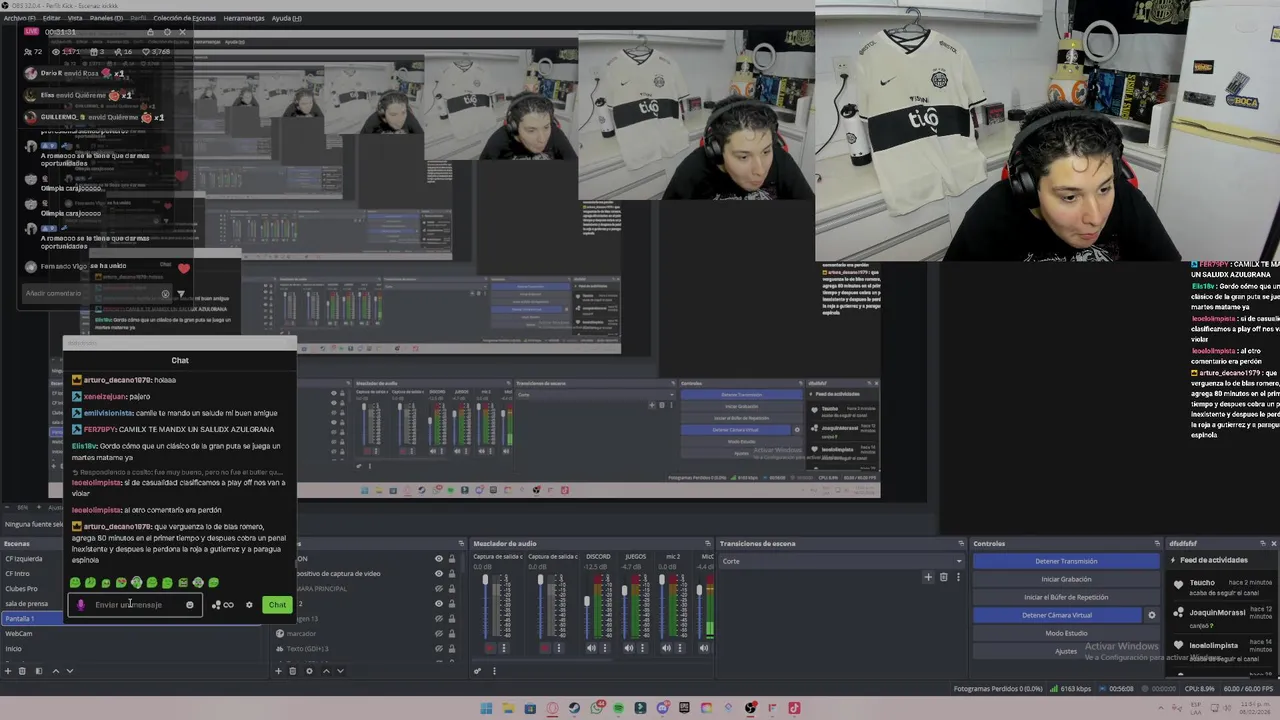Enable Modo Estudio
The width and height of the screenshot is (1280, 720).
(1066, 633)
